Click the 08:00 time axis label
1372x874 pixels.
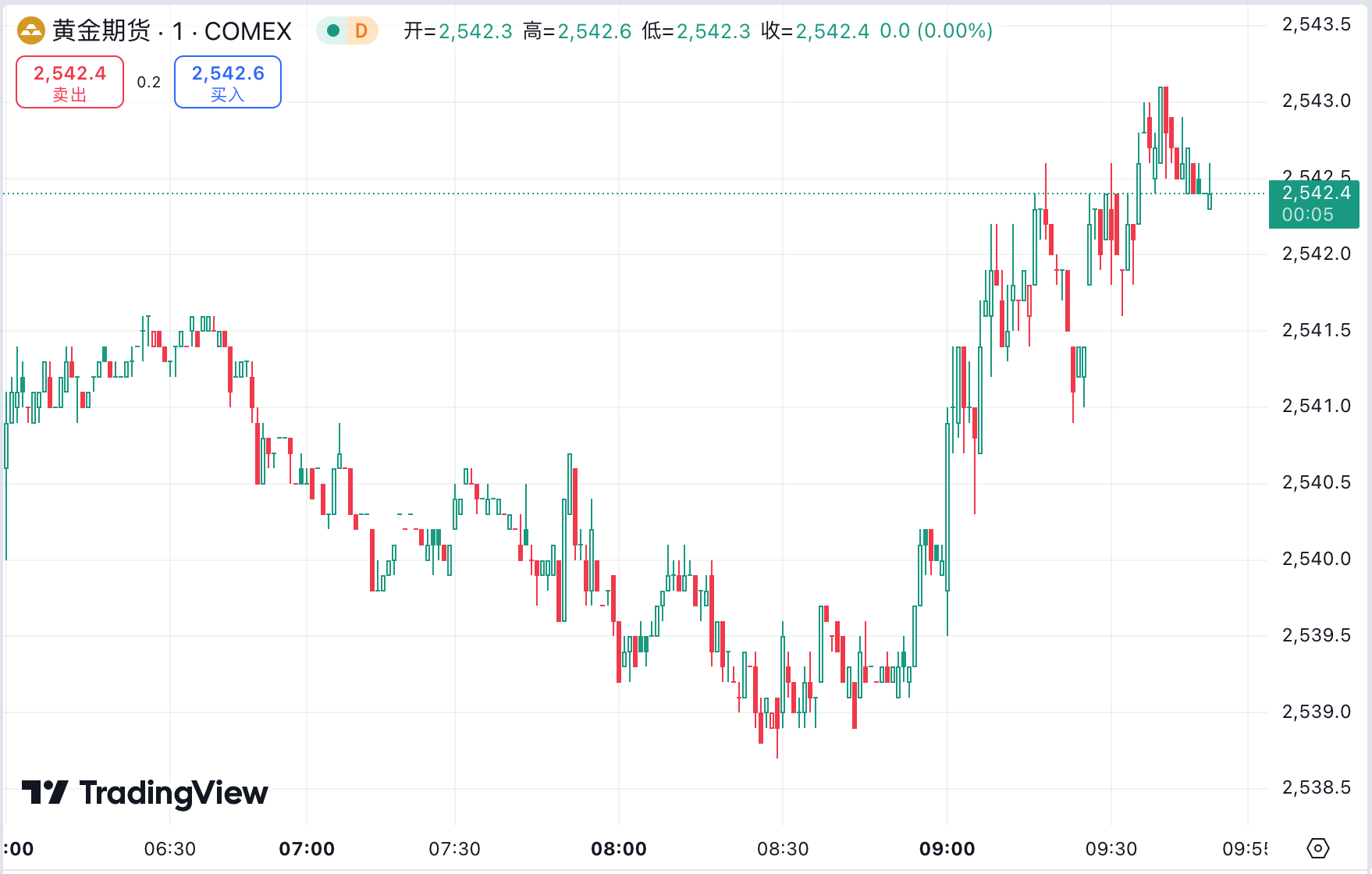(619, 849)
